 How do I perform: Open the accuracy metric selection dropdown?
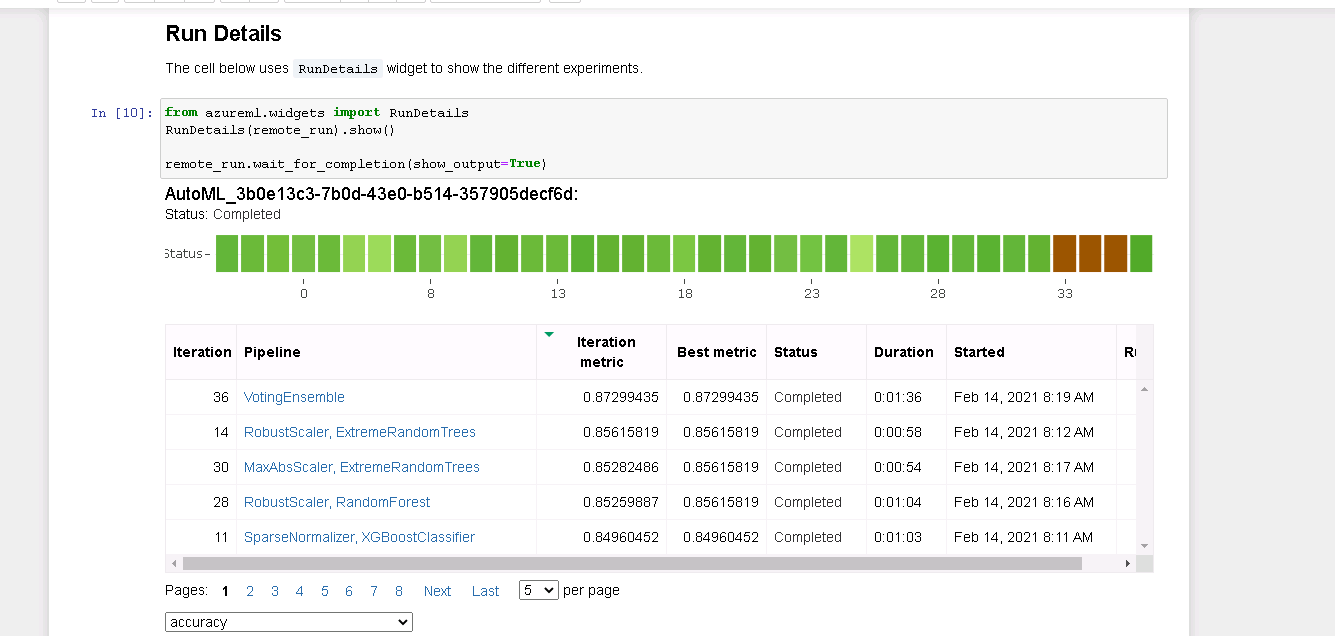(288, 621)
